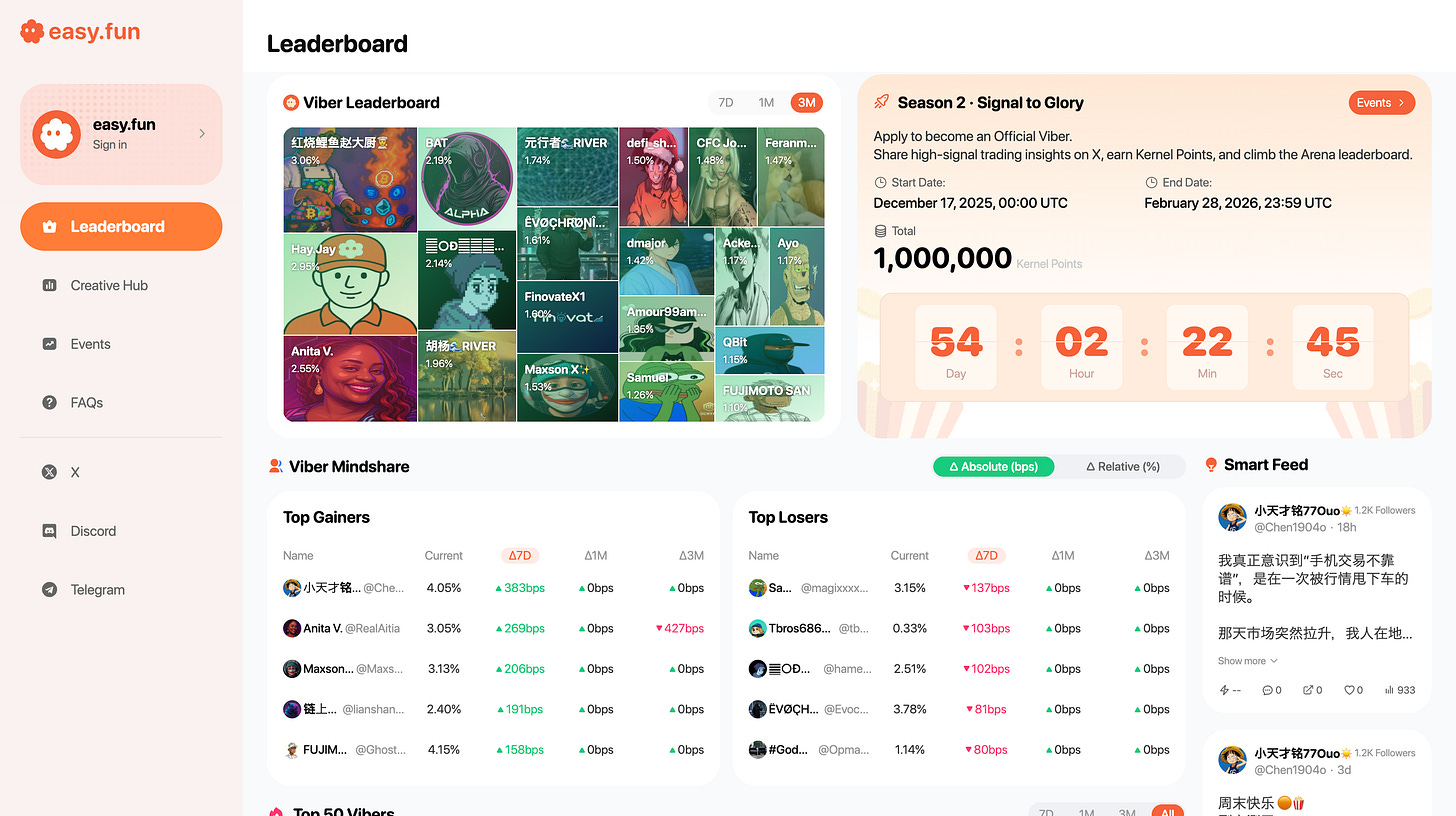Open the Leaderboard menu item
This screenshot has height=816, width=1456.
click(x=121, y=226)
